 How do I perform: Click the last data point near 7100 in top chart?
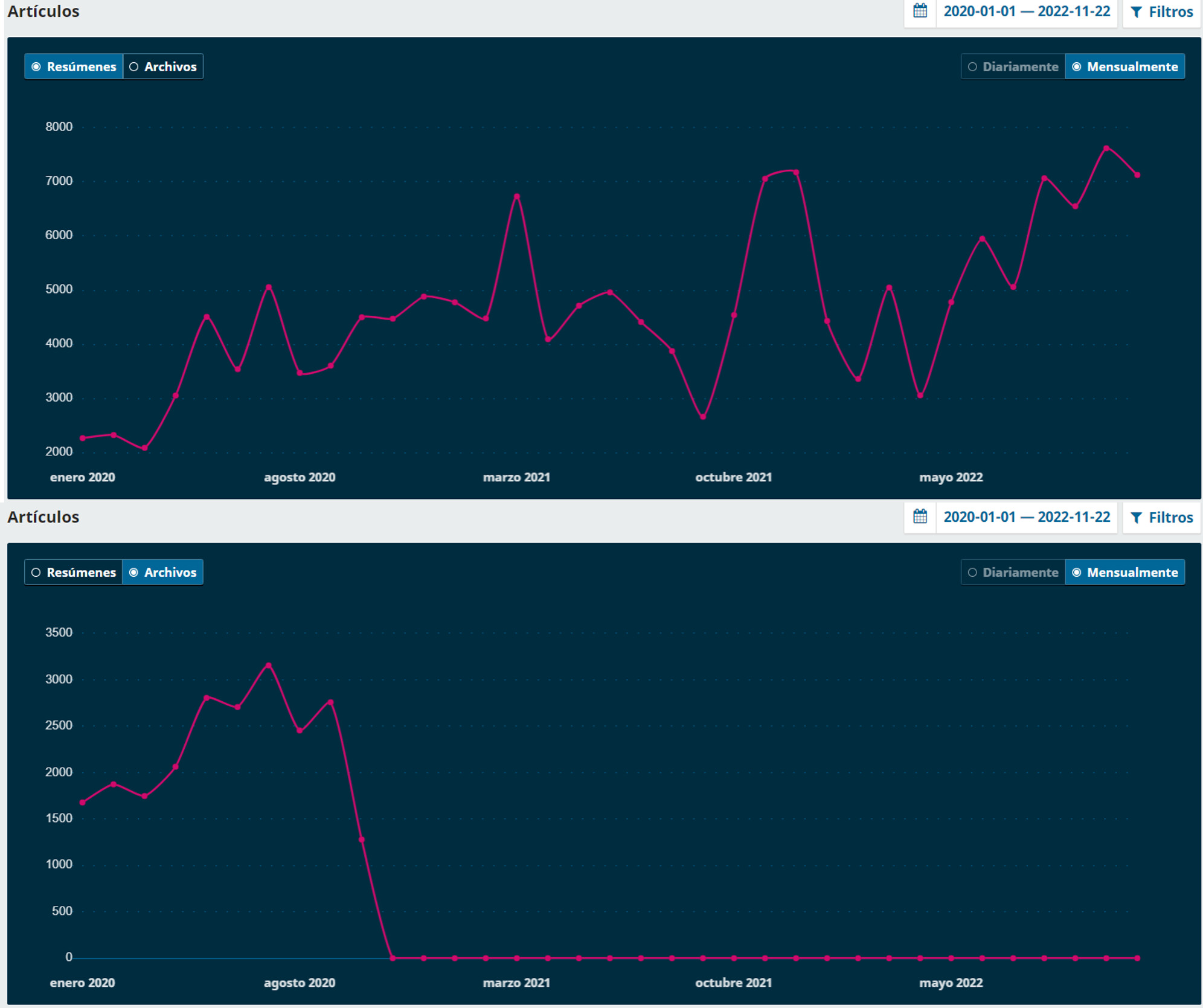pyautogui.click(x=1138, y=175)
